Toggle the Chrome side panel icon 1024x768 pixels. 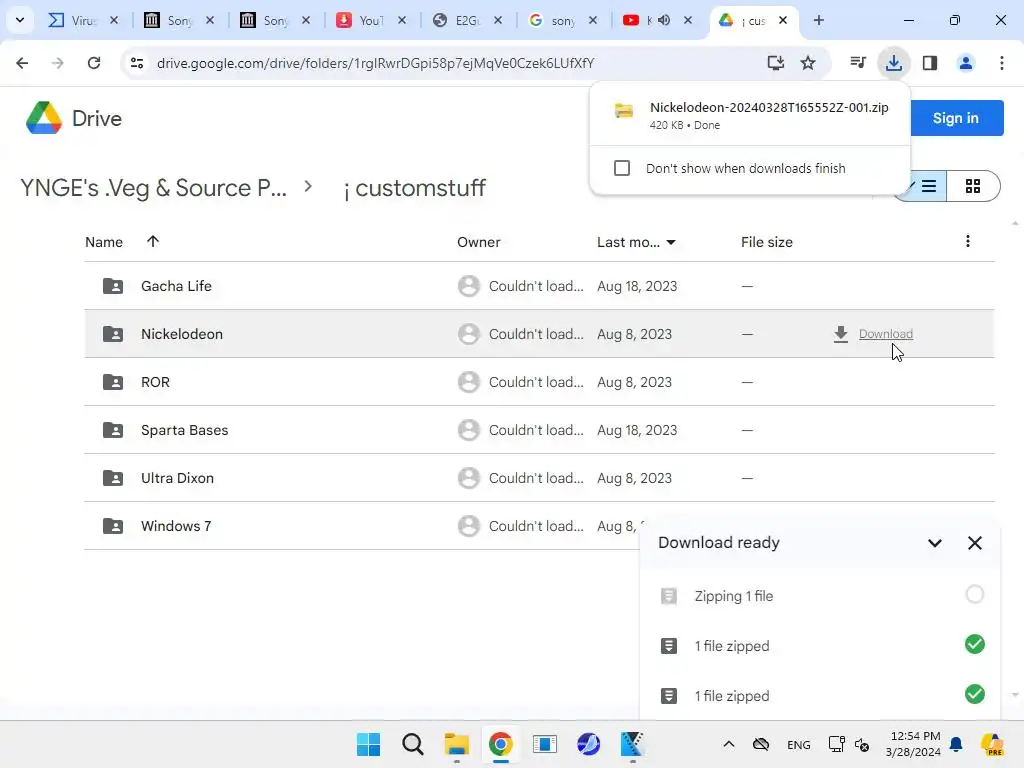pyautogui.click(x=929, y=63)
